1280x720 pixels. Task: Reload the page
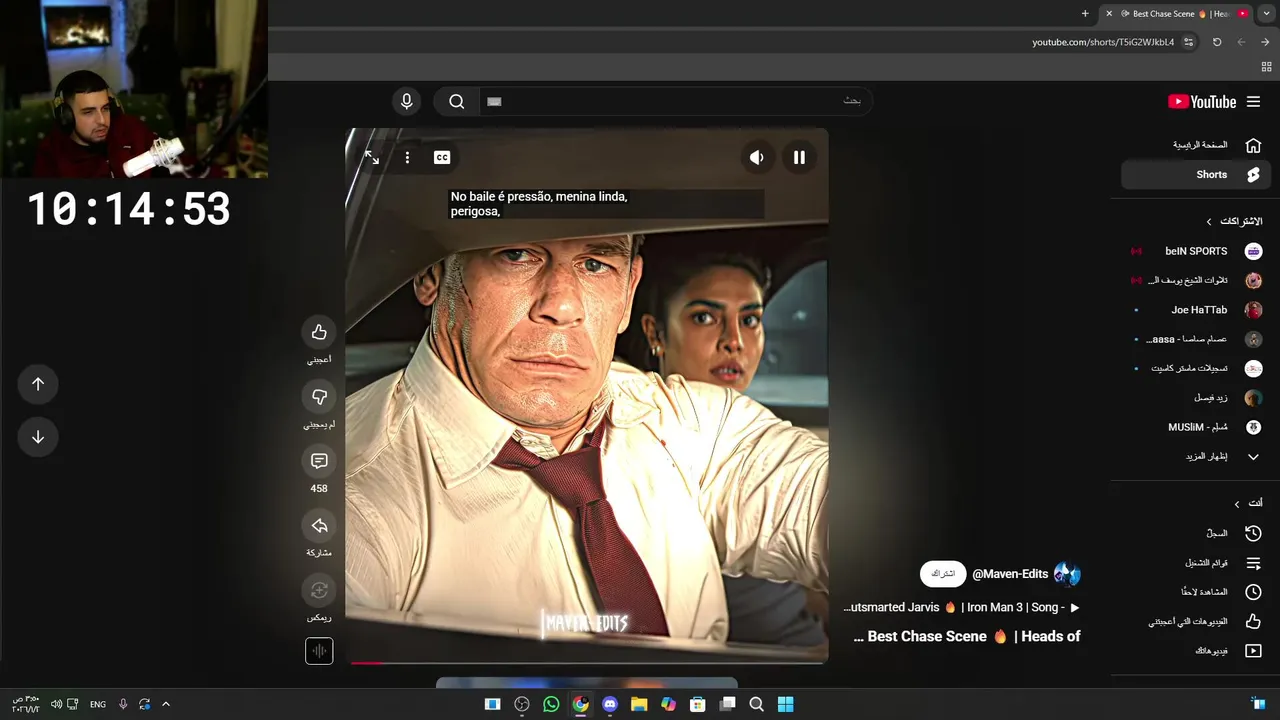click(1217, 42)
